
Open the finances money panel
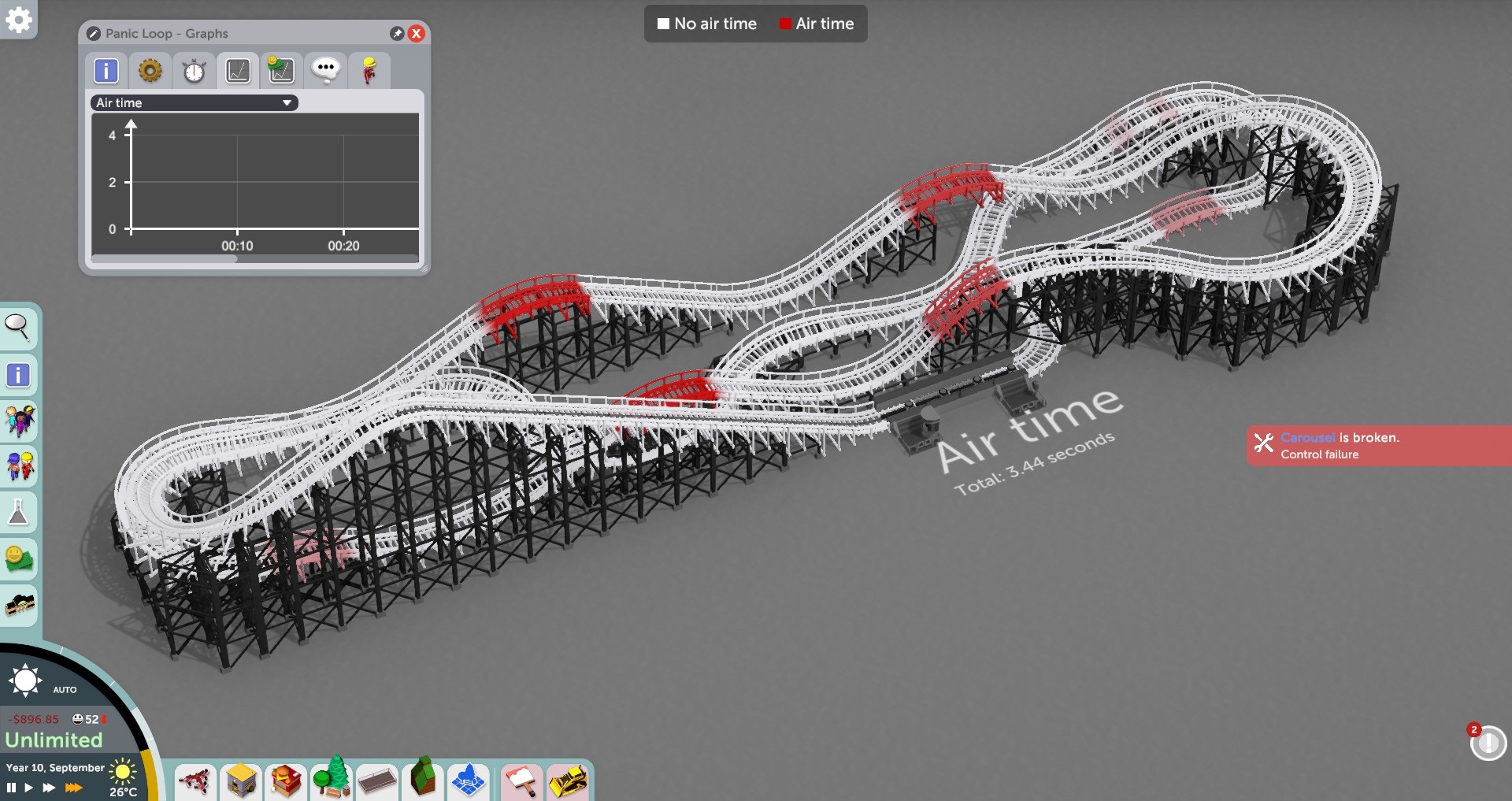pos(19,559)
